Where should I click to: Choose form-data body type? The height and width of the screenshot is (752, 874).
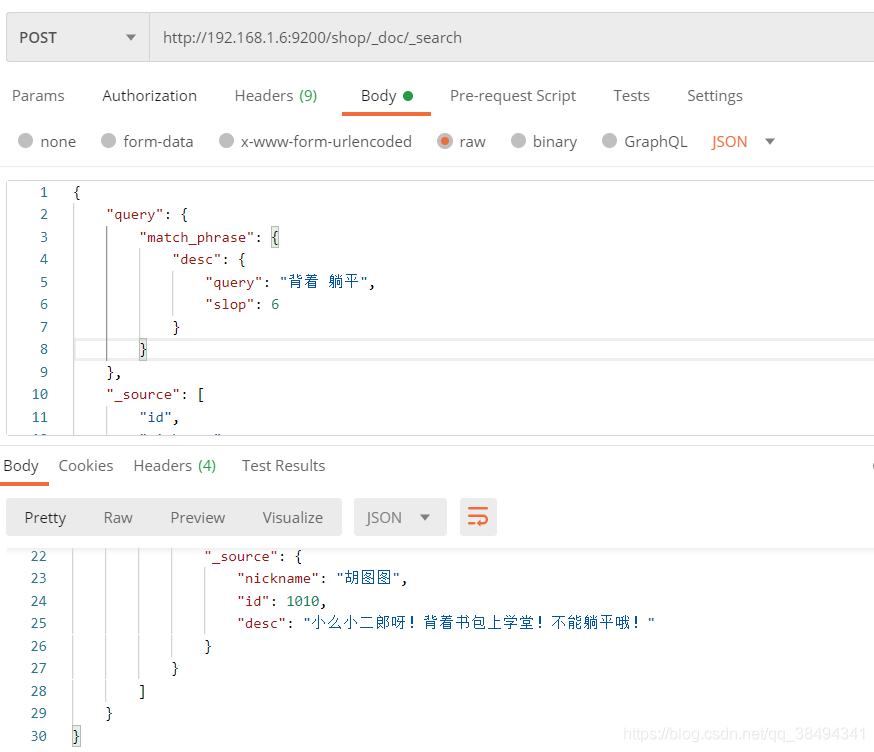(x=109, y=141)
